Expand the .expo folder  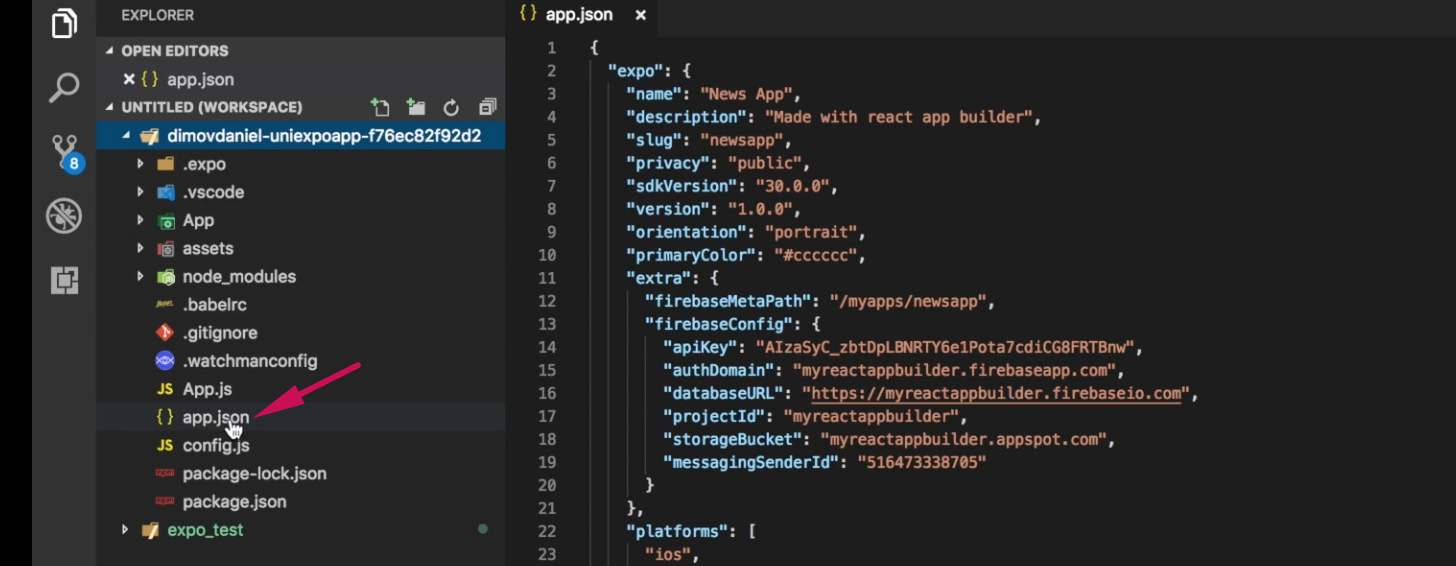click(x=141, y=164)
